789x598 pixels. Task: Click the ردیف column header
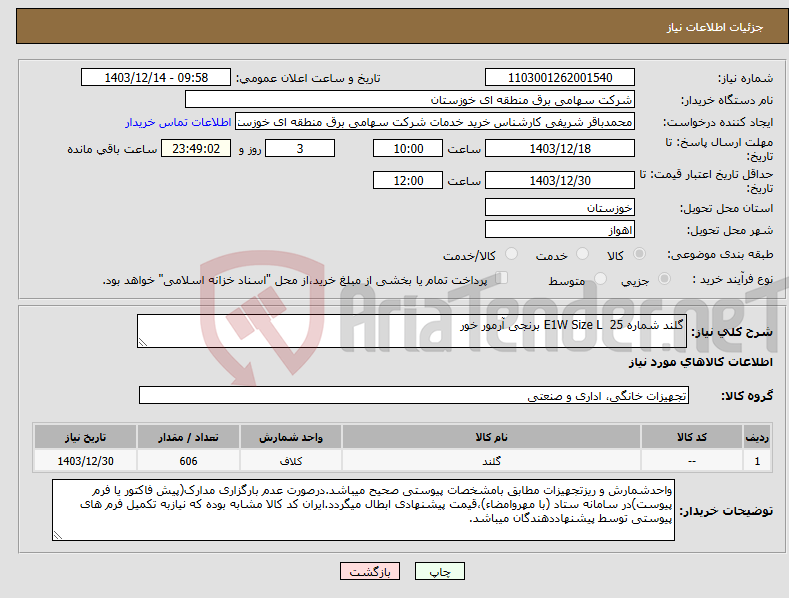pyautogui.click(x=757, y=437)
